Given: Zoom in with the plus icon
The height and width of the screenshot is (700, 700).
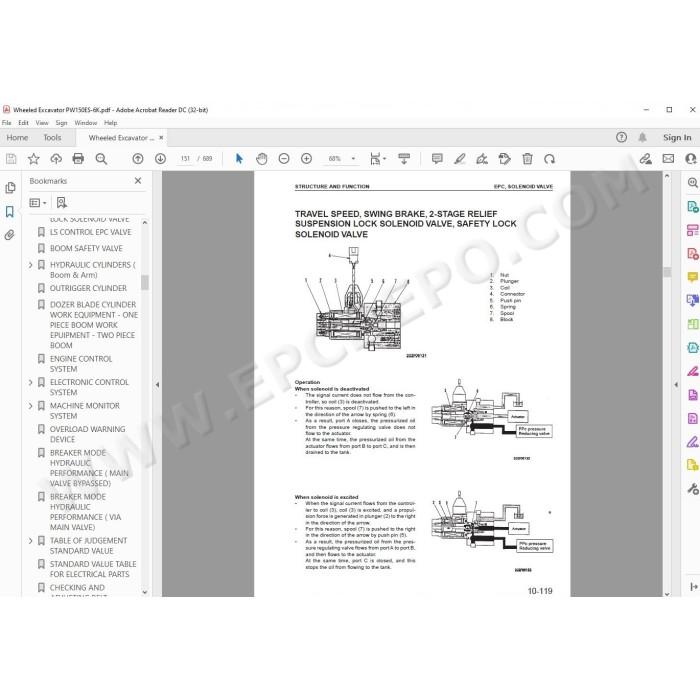Looking at the screenshot, I should pyautogui.click(x=306, y=158).
